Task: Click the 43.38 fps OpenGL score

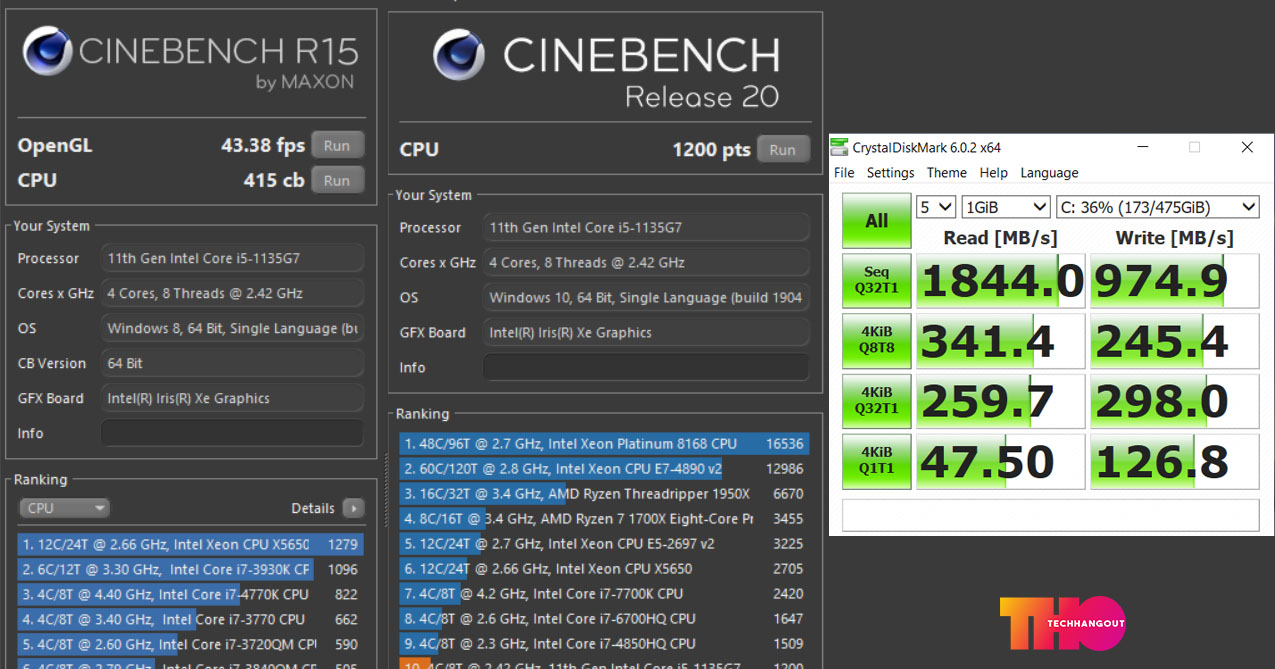Action: point(263,145)
